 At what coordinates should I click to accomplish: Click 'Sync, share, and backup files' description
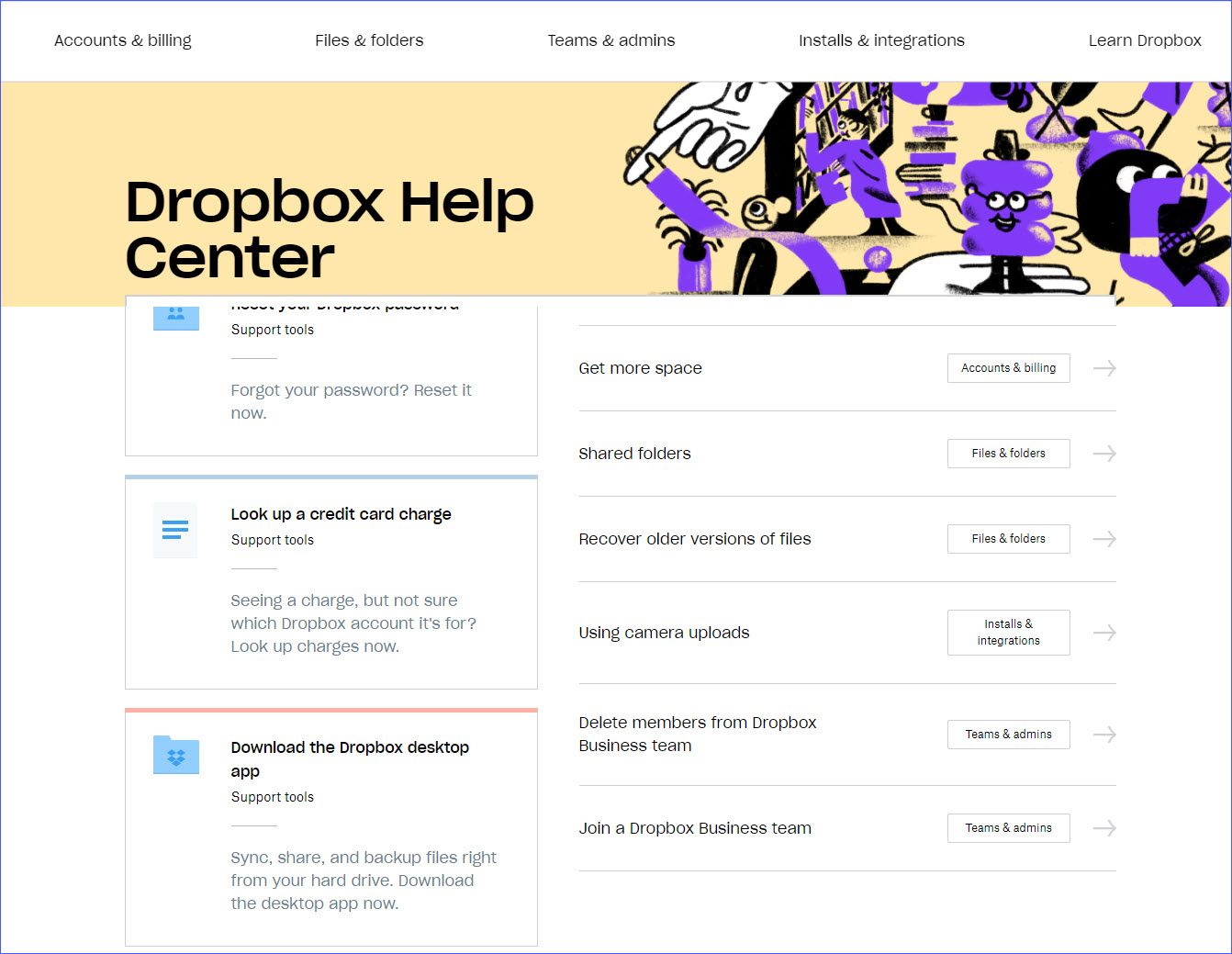(364, 881)
